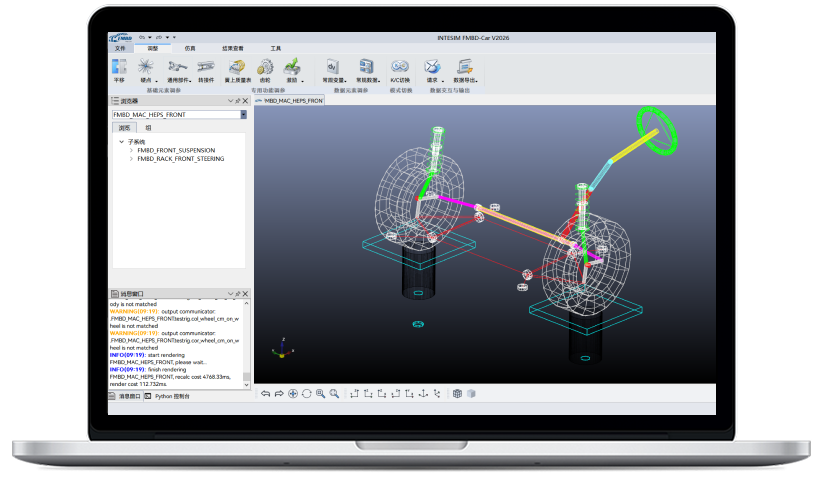Select the rotate view tool icon
Image resolution: width=823 pixels, height=477 pixels.
click(307, 394)
